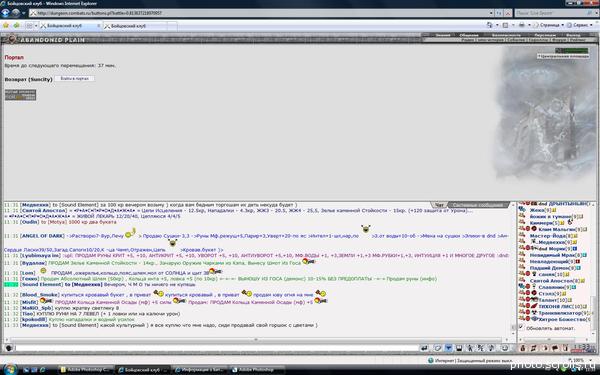Switch to the second Бойцовский клуб tab
This screenshot has width=600, height=375.
click(134, 26)
